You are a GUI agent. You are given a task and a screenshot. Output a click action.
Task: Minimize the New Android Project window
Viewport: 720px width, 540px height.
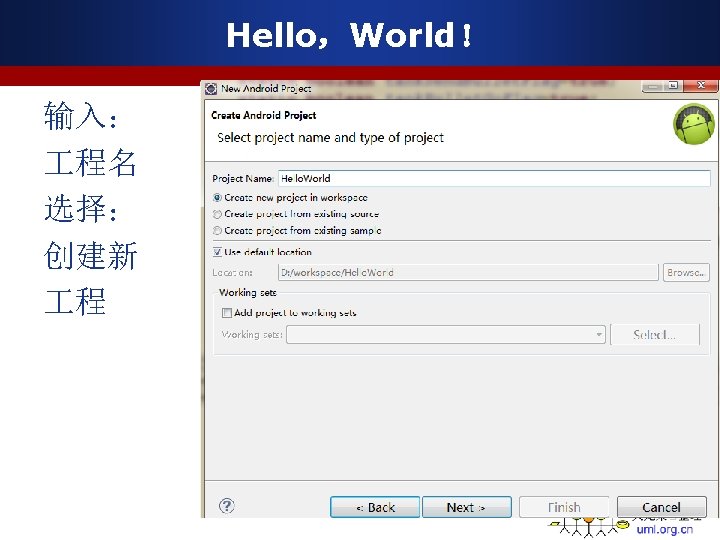pyautogui.click(x=653, y=86)
